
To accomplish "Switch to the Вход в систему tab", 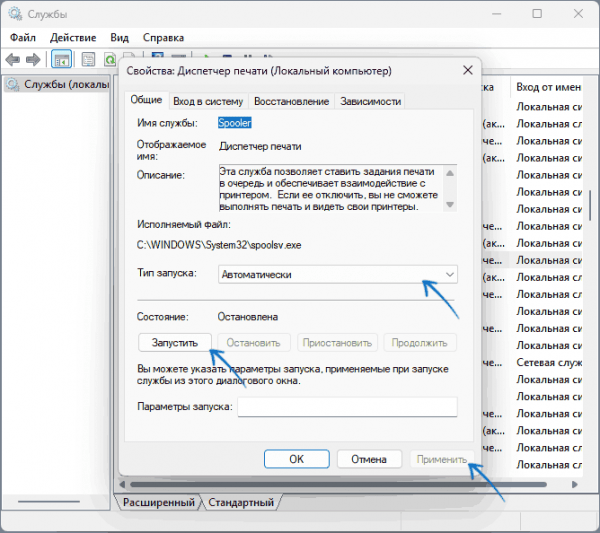I will pyautogui.click(x=208, y=101).
